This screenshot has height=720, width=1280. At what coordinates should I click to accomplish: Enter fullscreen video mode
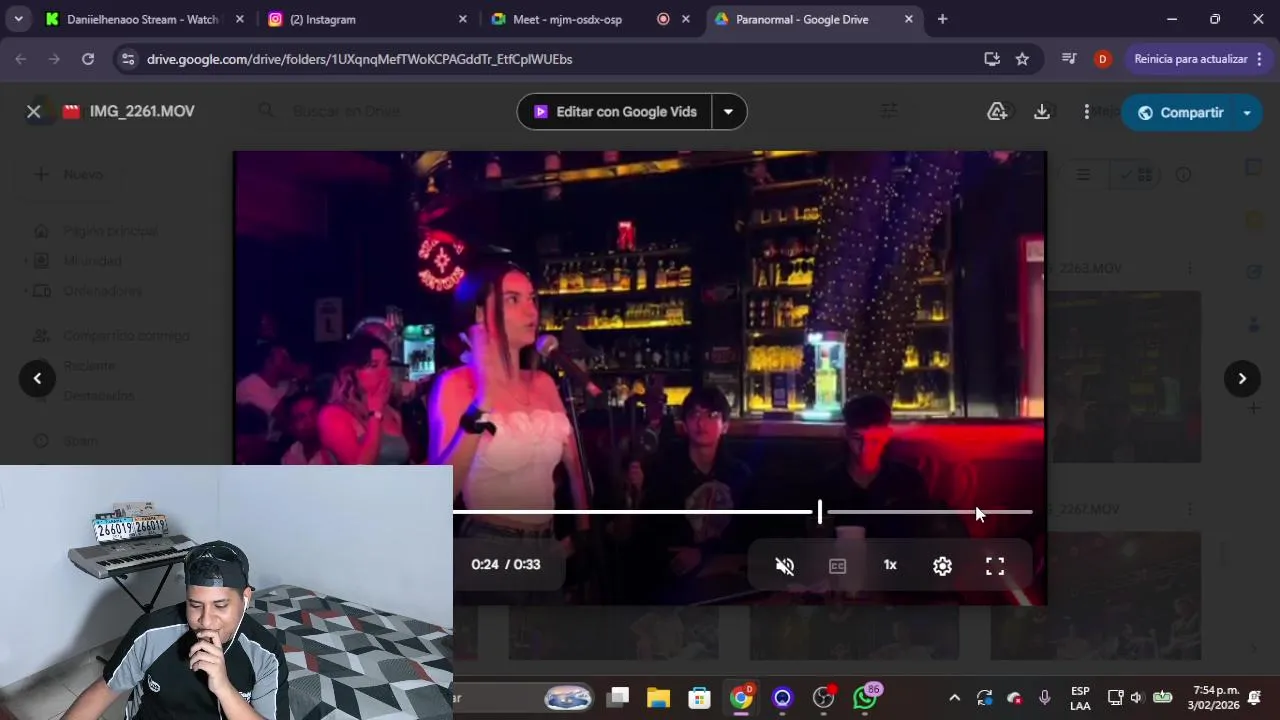[995, 566]
